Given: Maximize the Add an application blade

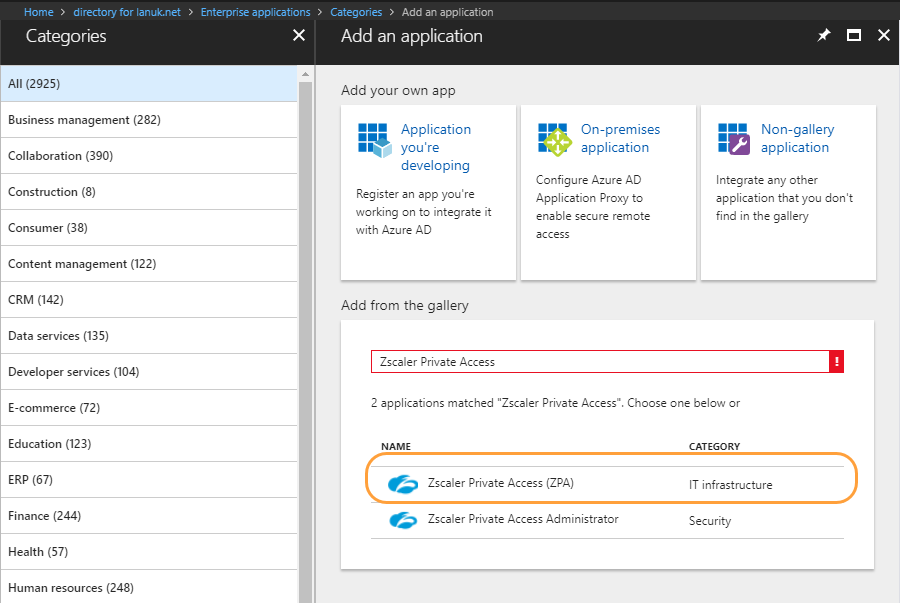Looking at the screenshot, I should pos(854,36).
